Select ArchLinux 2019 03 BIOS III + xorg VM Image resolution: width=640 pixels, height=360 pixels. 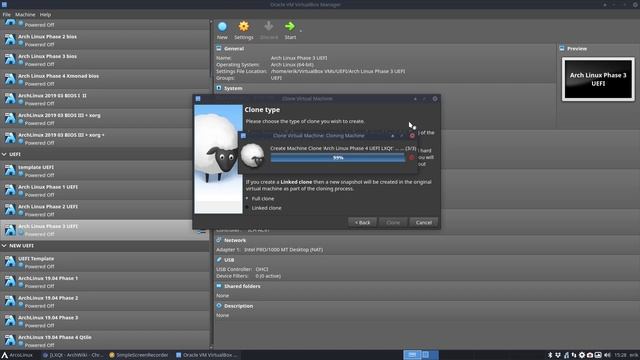point(104,118)
